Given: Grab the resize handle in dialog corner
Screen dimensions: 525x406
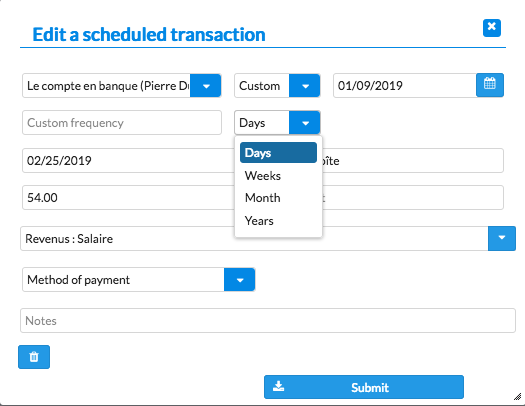Looking at the screenshot, I should [517, 397].
